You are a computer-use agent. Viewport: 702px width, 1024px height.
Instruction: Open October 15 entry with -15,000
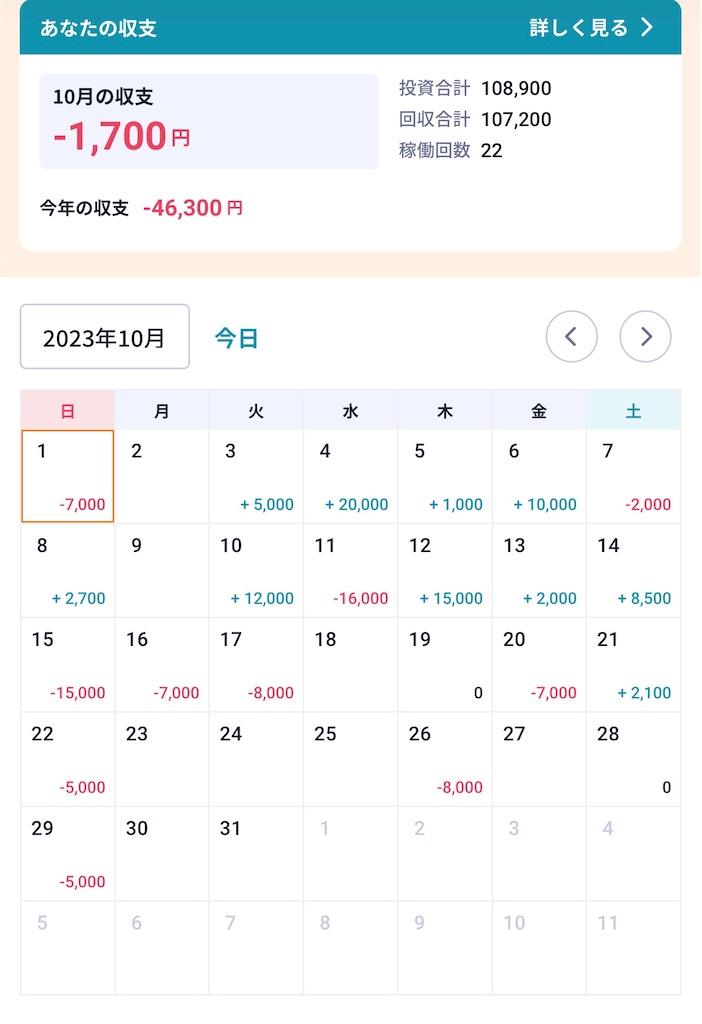[68, 665]
